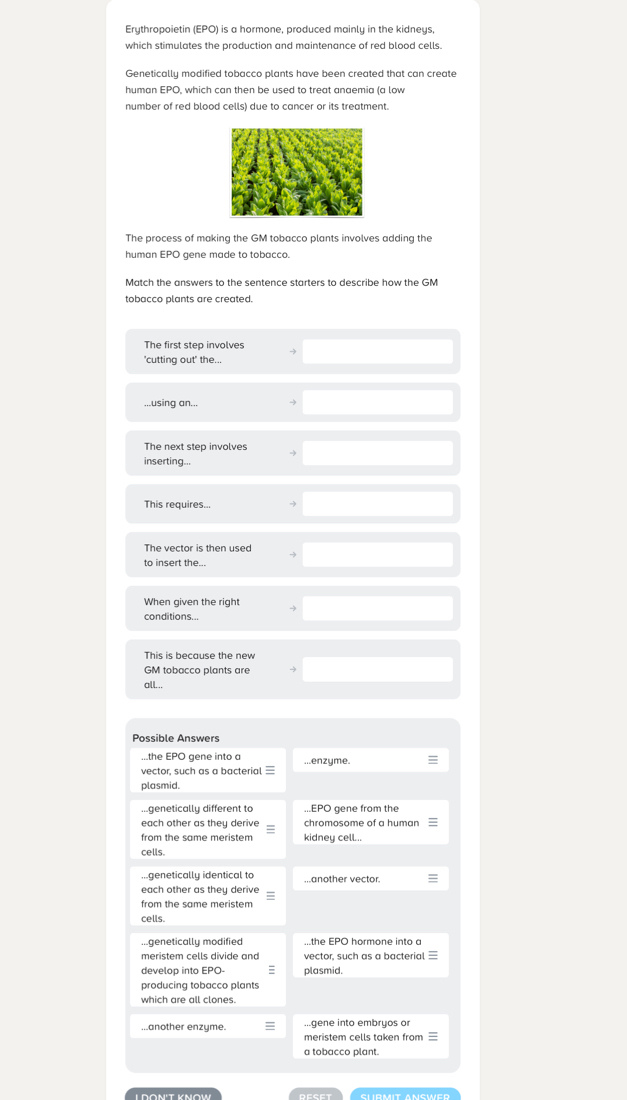This screenshot has width=627, height=1100.
Task: Click empty answer slot for 'This requires...'
Action: [x=377, y=504]
